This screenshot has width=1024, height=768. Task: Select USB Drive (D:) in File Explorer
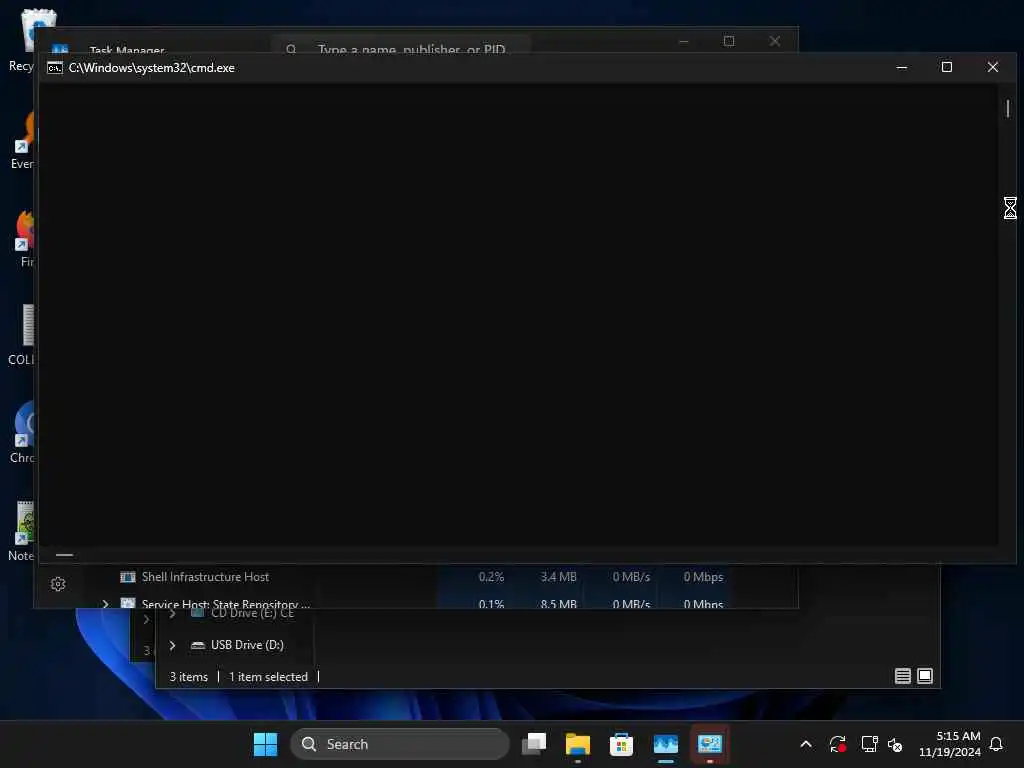coord(247,645)
